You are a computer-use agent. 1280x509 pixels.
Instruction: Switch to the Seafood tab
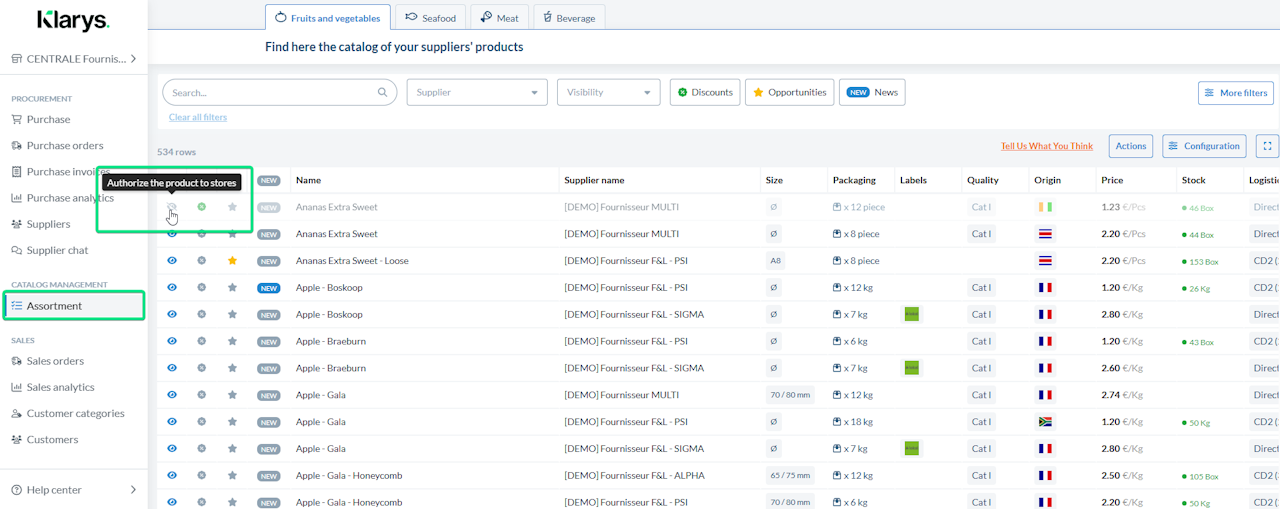coord(431,18)
